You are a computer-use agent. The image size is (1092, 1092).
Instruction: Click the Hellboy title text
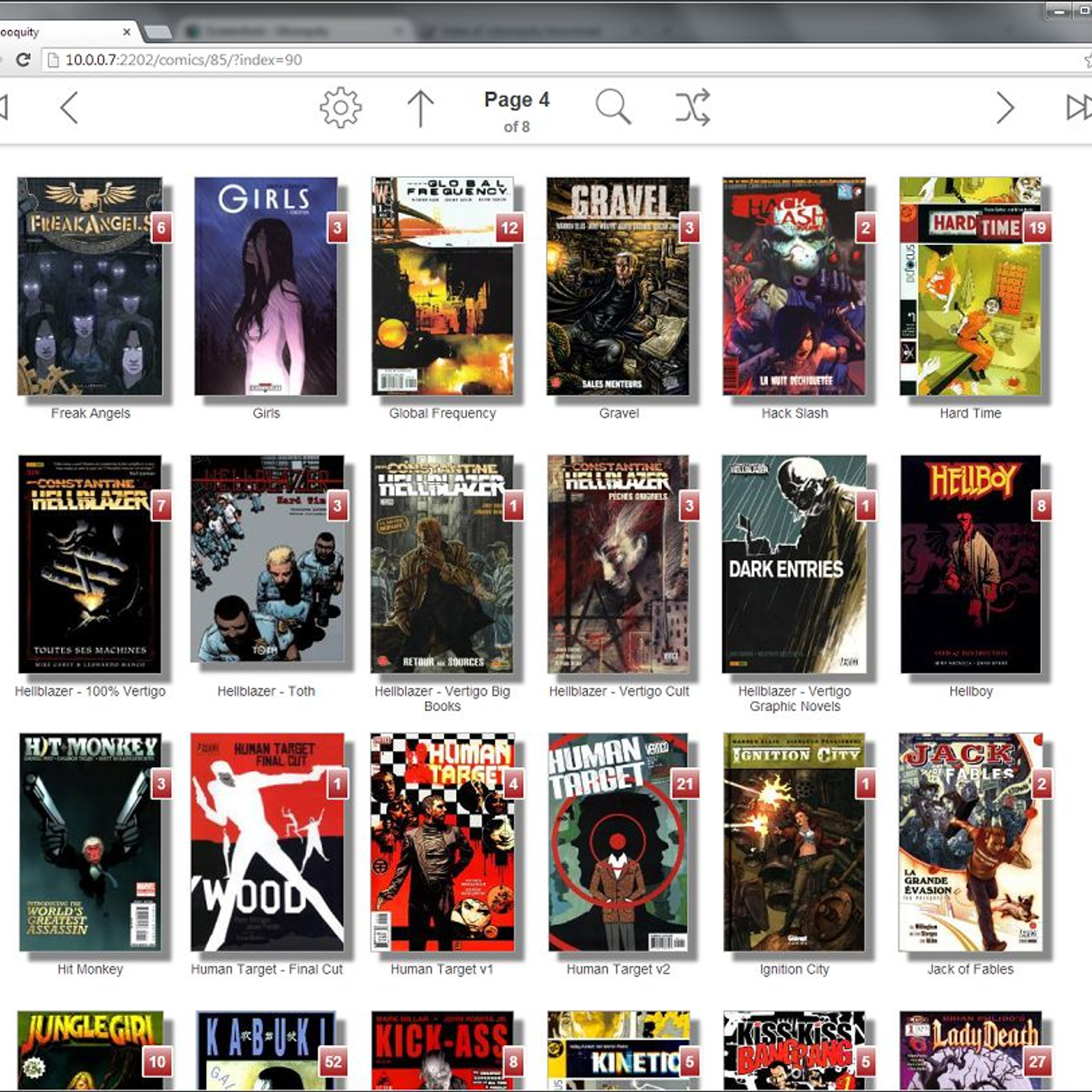971,691
